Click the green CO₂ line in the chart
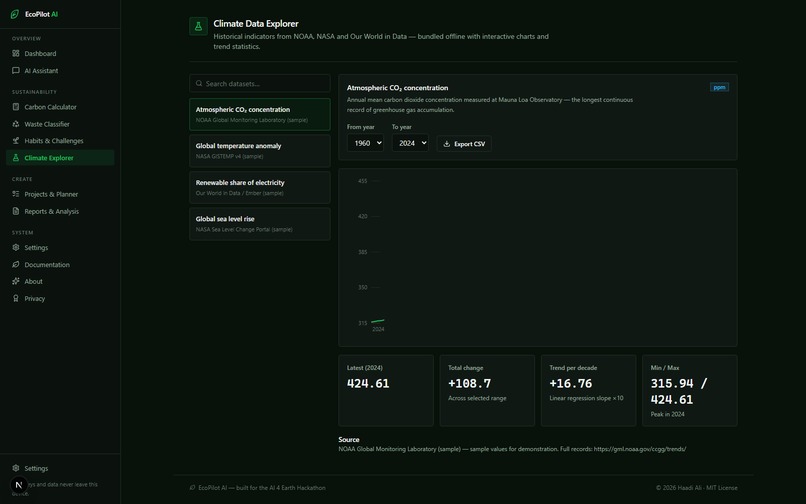 point(378,321)
